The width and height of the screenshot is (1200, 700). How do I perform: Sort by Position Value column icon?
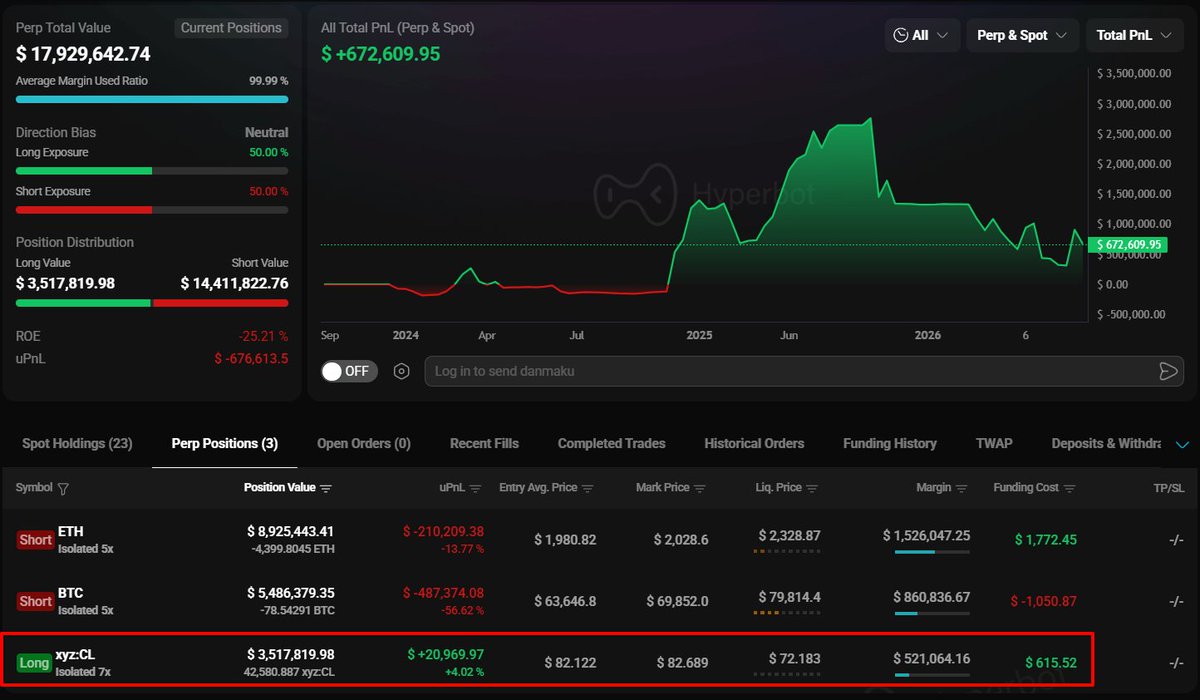pyautogui.click(x=326, y=488)
